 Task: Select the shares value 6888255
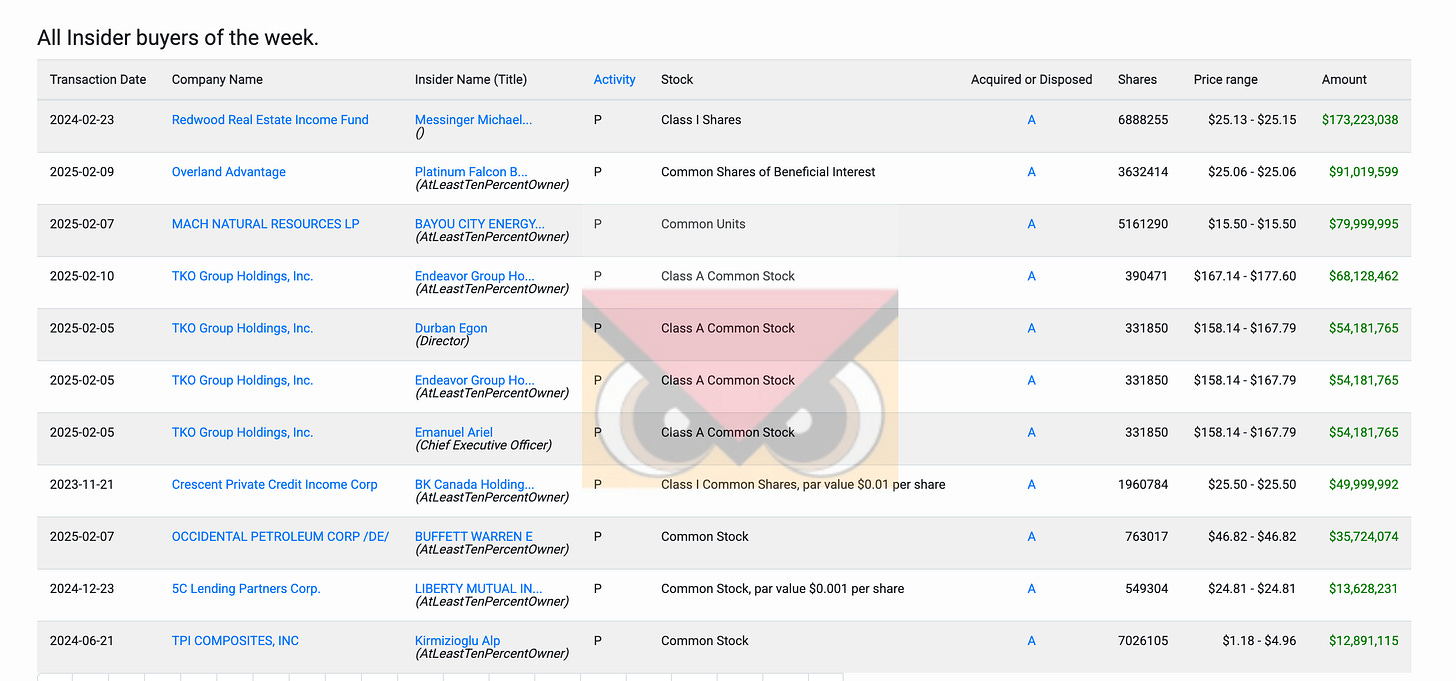tap(1143, 119)
